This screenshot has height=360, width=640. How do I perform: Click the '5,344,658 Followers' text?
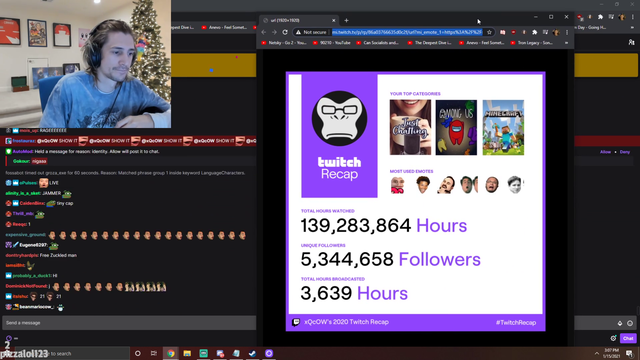point(391,259)
